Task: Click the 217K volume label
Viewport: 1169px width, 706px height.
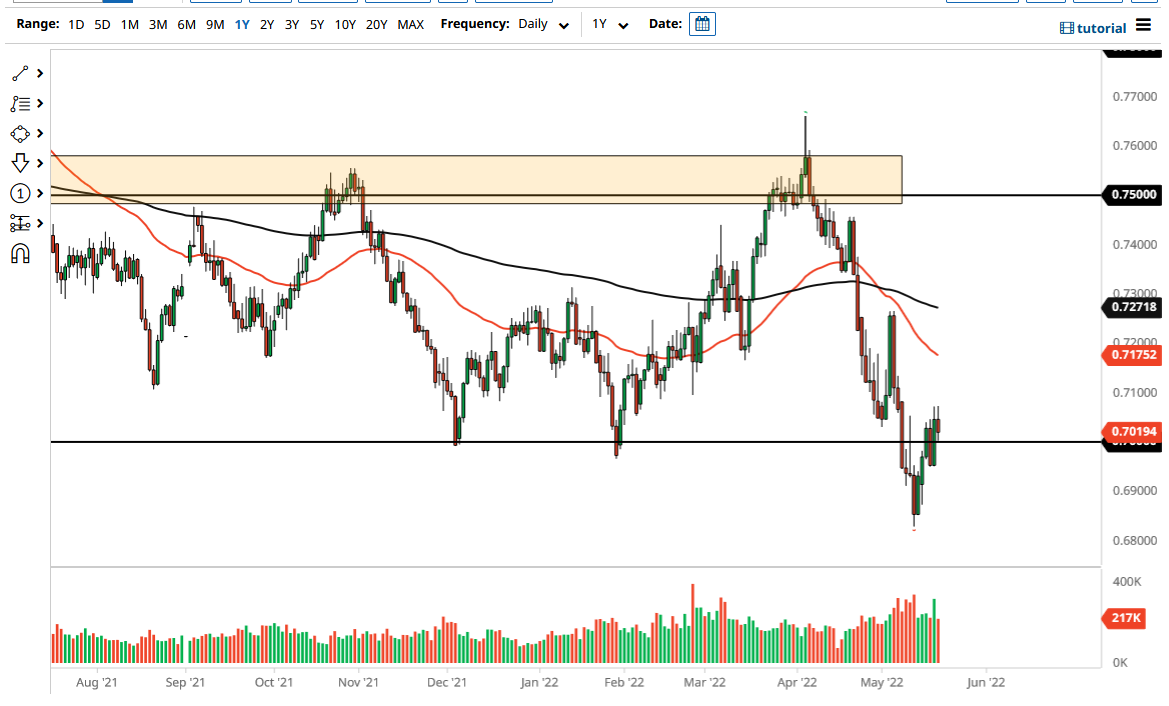Action: (x=1124, y=618)
